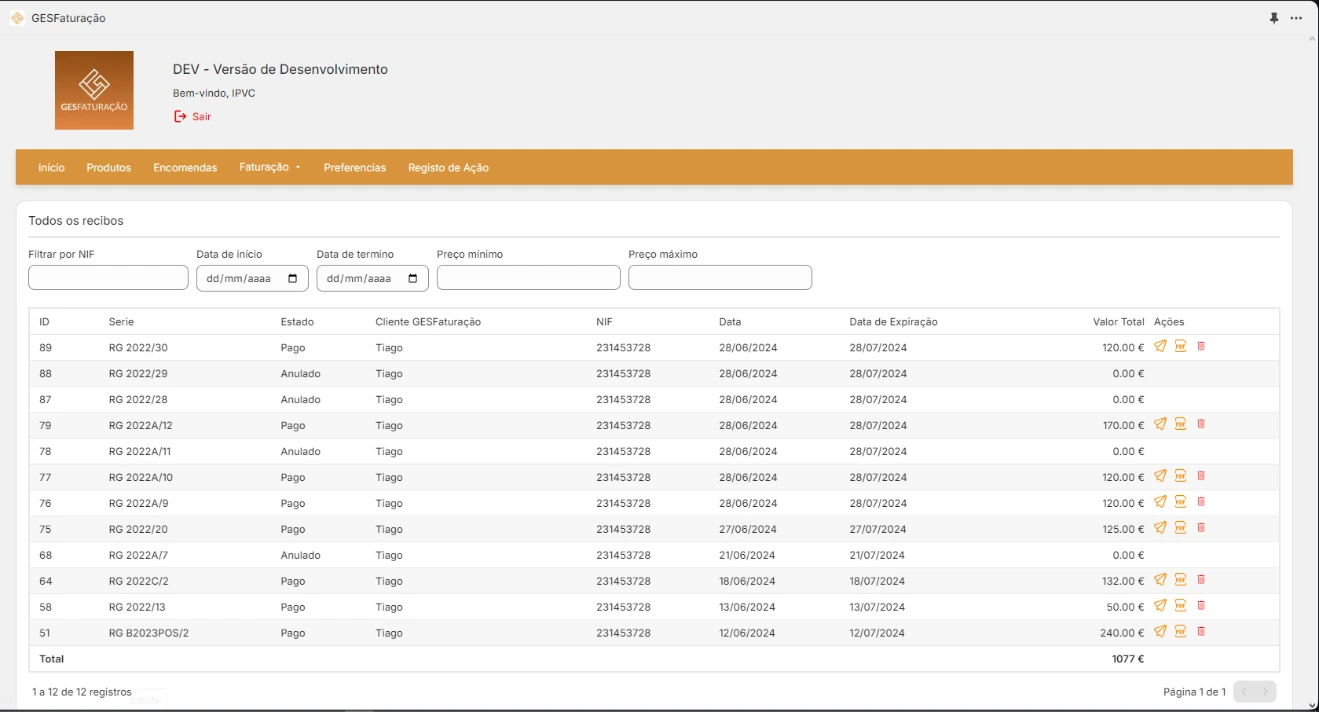Open PDF of receipt RG 2022A/12

pyautogui.click(x=1180, y=424)
